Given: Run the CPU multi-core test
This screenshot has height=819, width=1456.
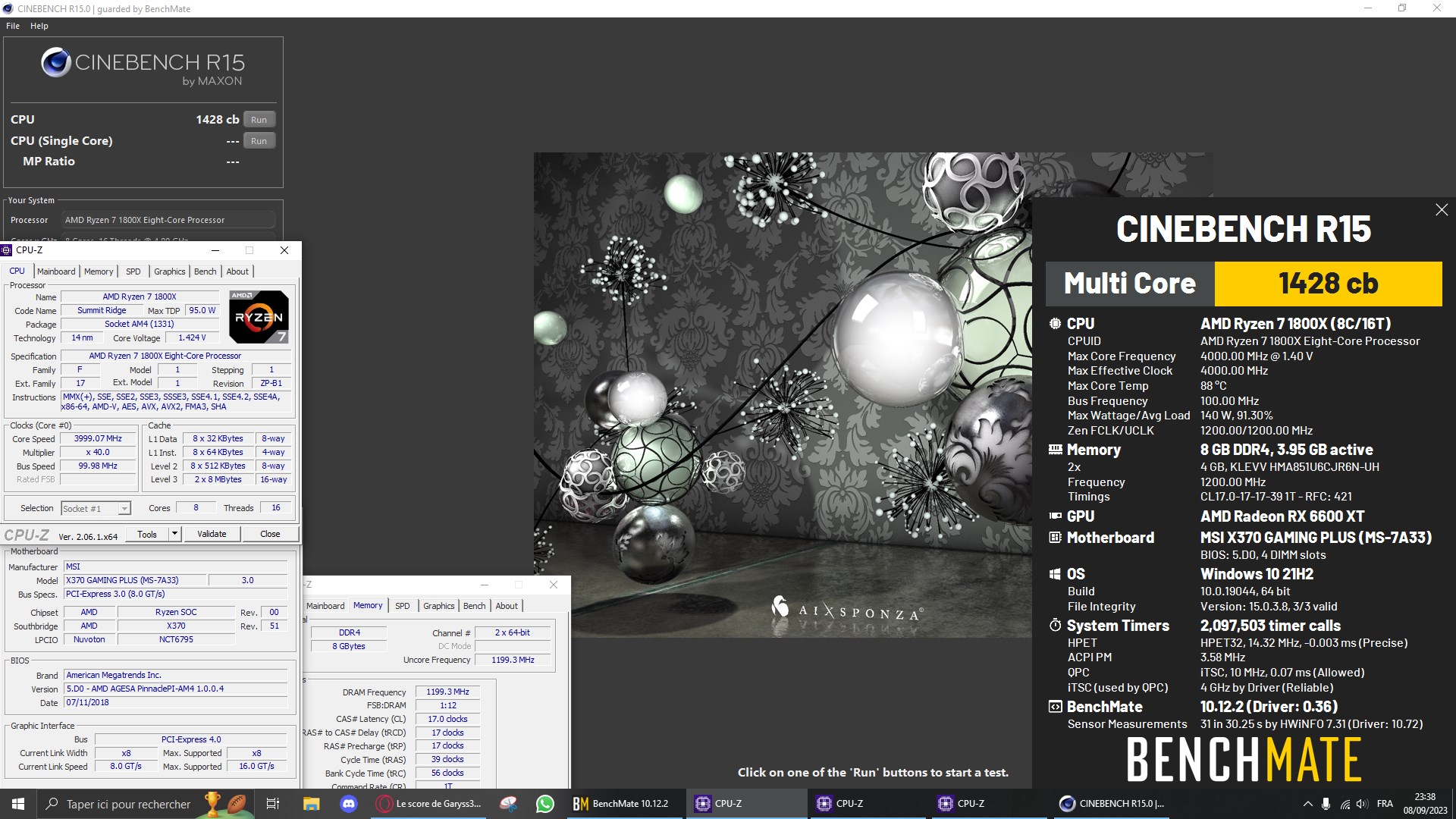Looking at the screenshot, I should [x=259, y=120].
